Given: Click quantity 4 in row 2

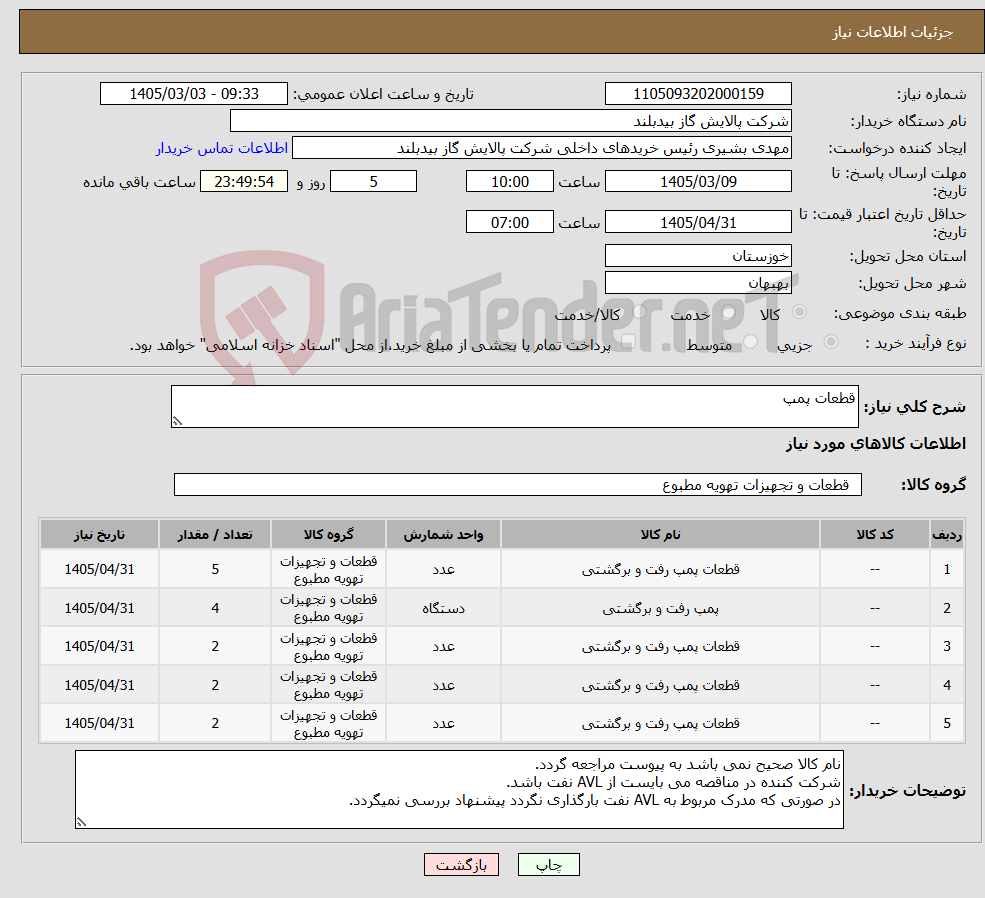Looking at the screenshot, I should coord(215,608).
